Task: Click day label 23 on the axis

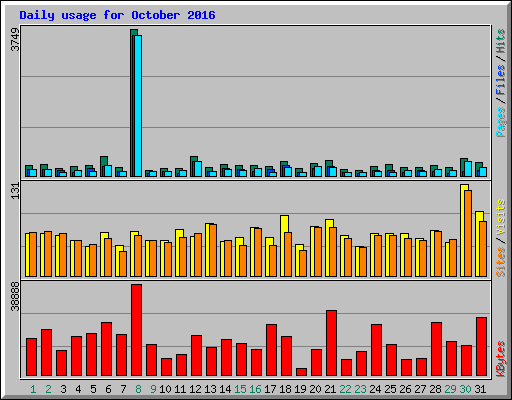Action: click(x=360, y=389)
